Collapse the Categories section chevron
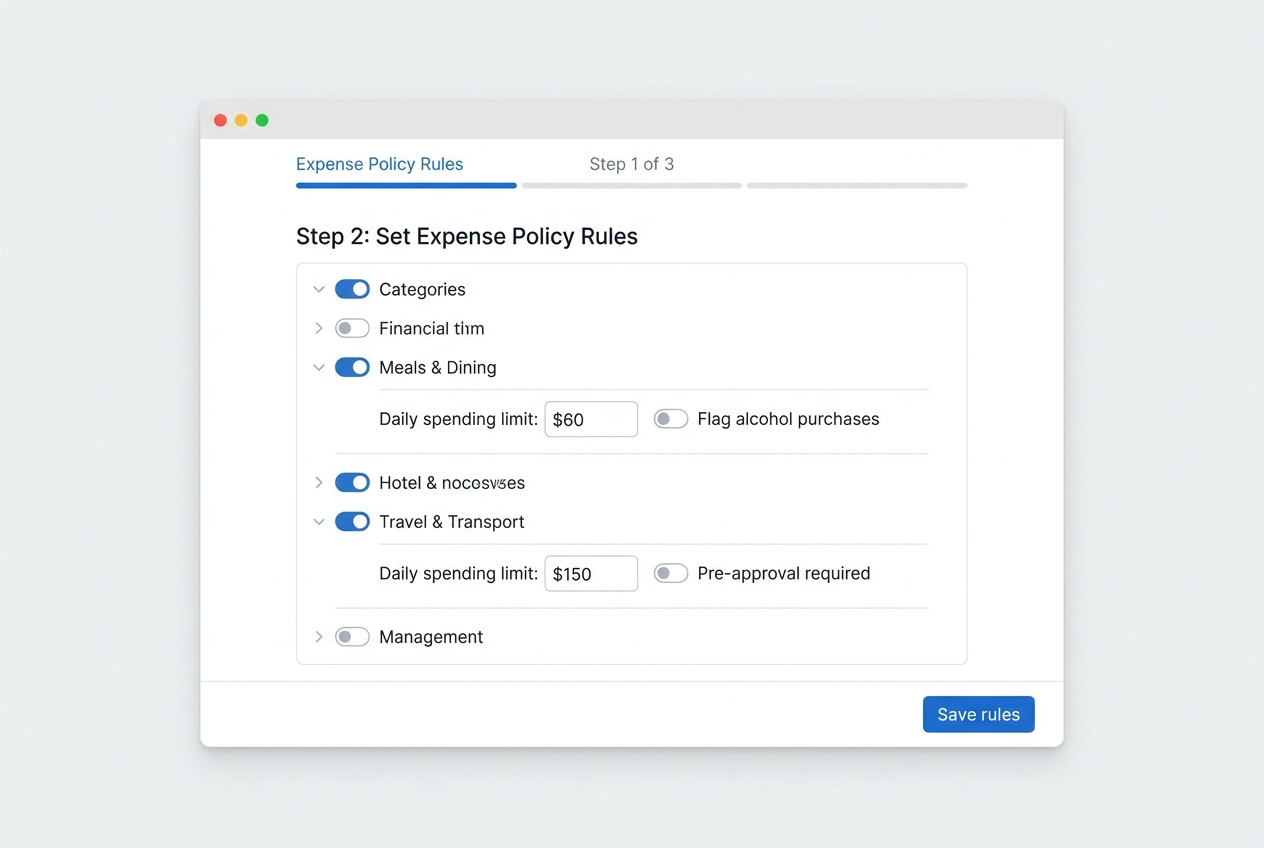Screen dimensions: 1264x848 tap(319, 290)
